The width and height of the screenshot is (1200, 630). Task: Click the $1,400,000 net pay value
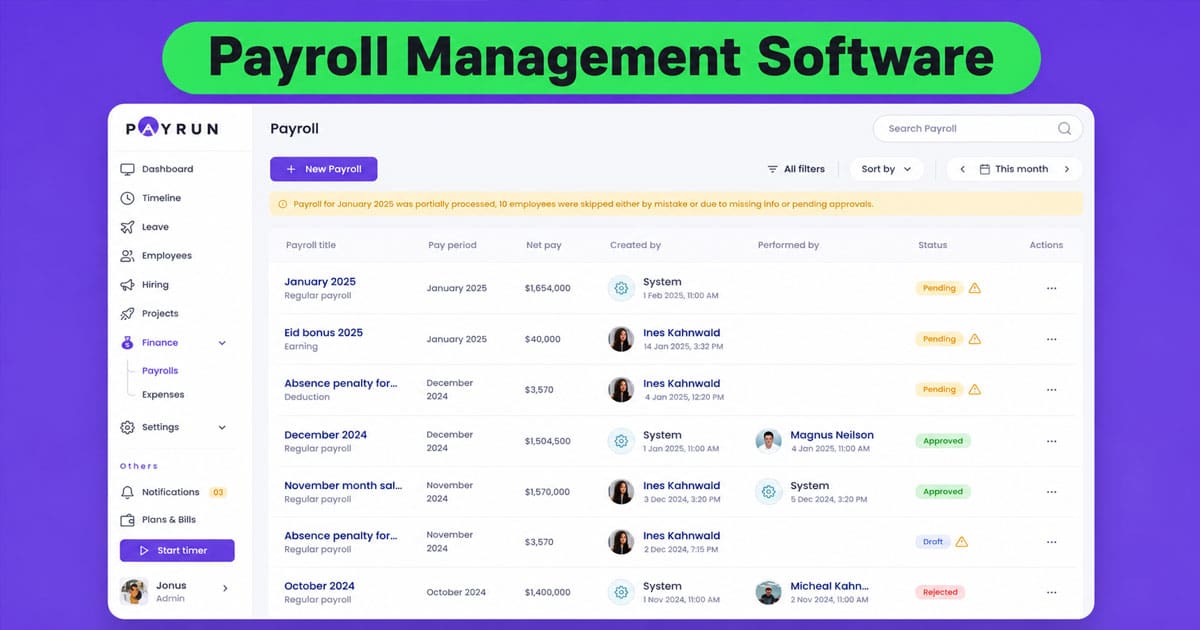[548, 592]
